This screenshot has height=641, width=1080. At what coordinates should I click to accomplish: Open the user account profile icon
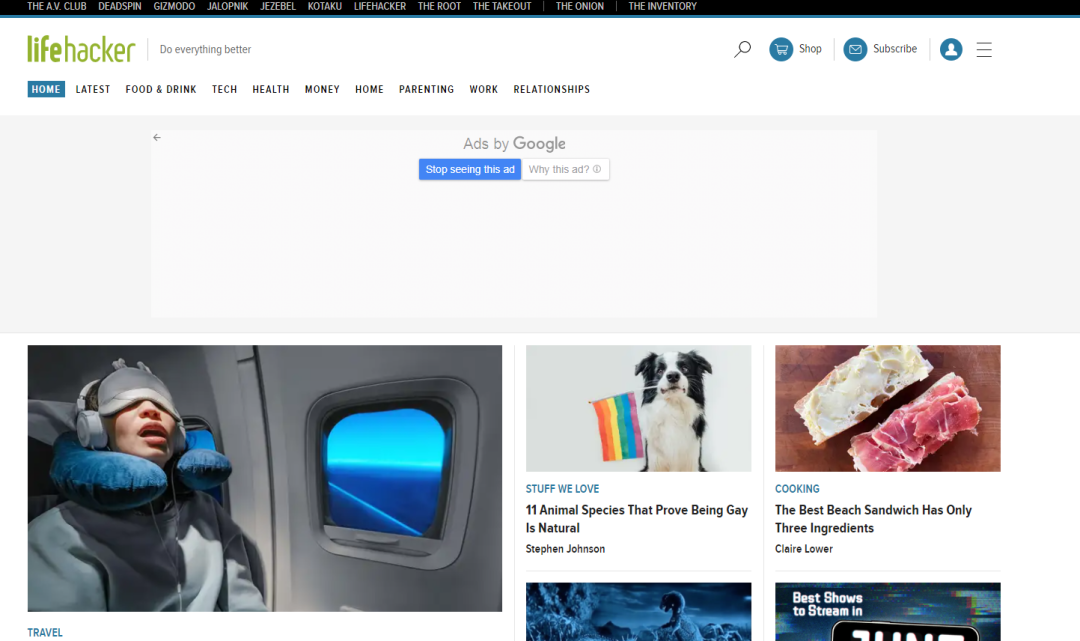pos(951,49)
